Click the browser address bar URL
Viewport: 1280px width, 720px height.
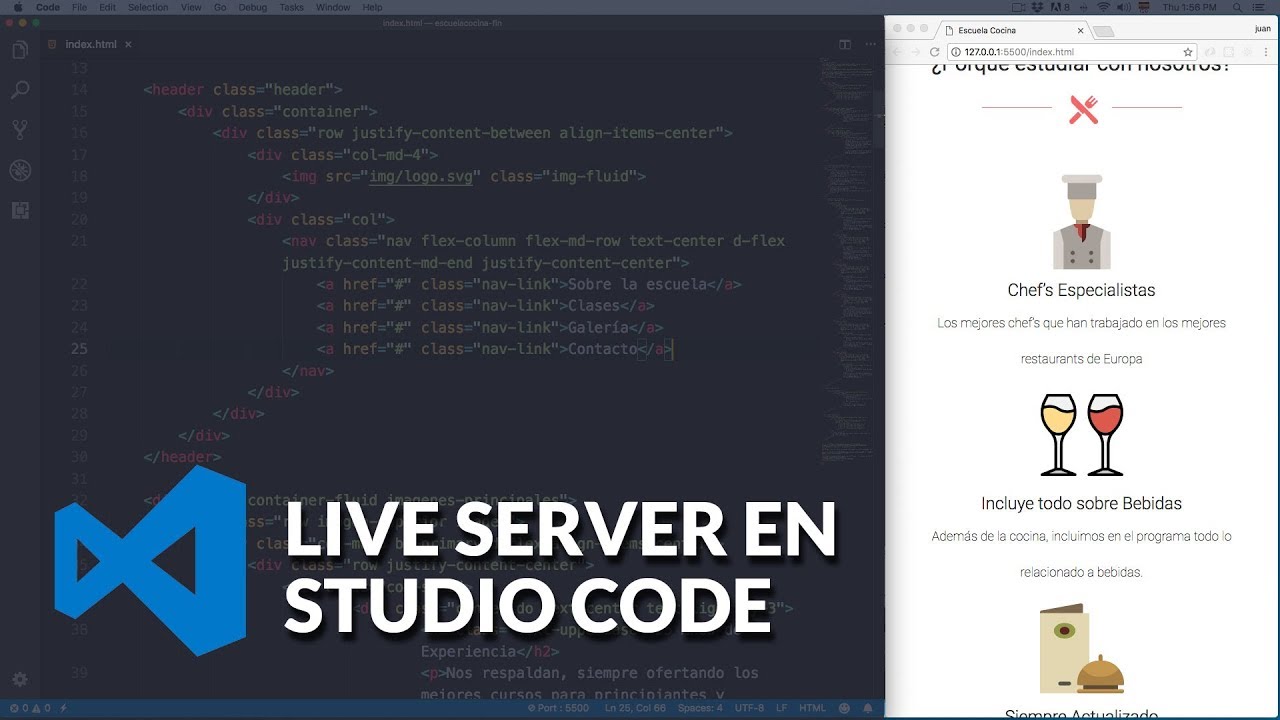1019,52
